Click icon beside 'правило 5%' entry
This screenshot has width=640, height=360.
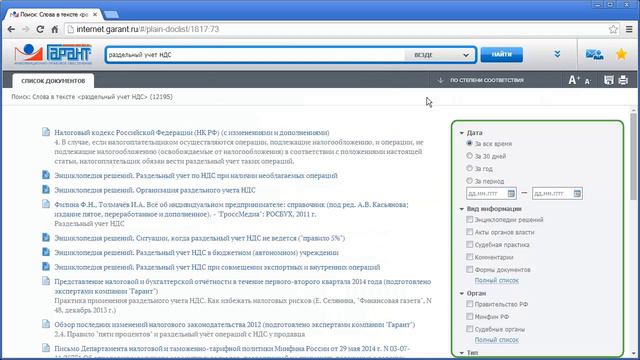46,238
